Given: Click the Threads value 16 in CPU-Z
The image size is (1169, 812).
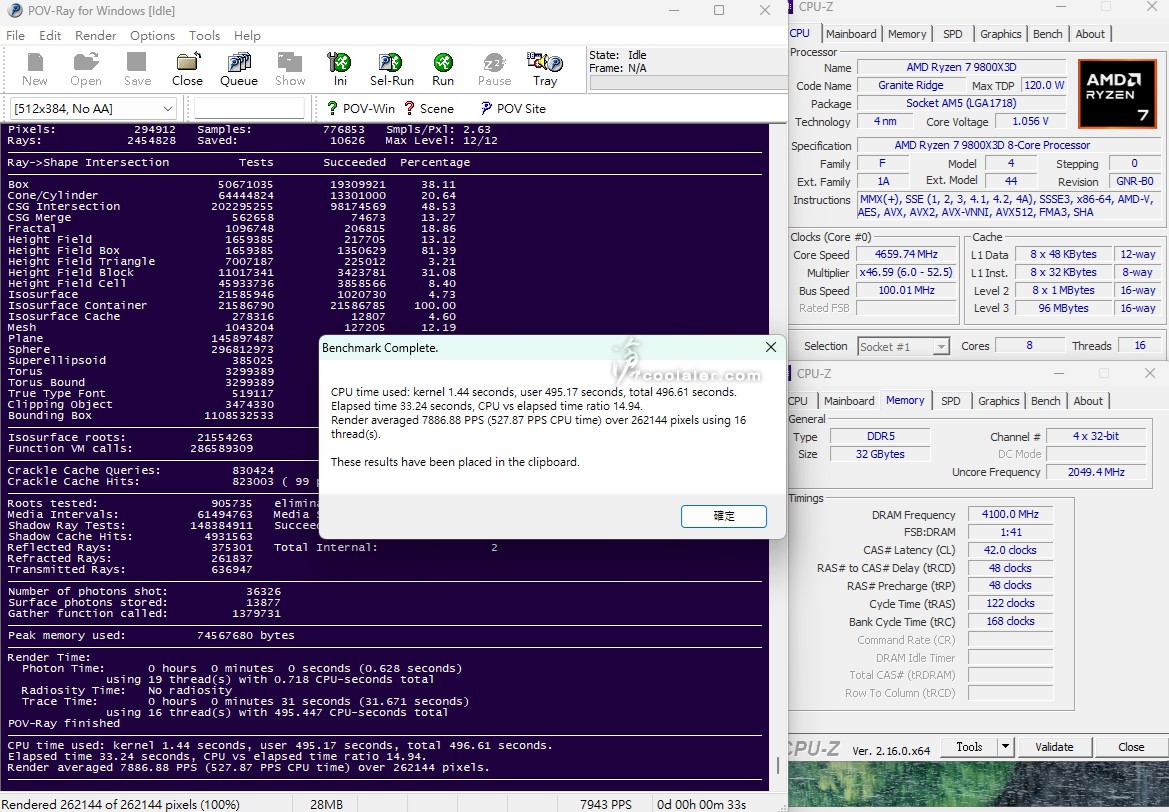Looking at the screenshot, I should coord(1140,346).
